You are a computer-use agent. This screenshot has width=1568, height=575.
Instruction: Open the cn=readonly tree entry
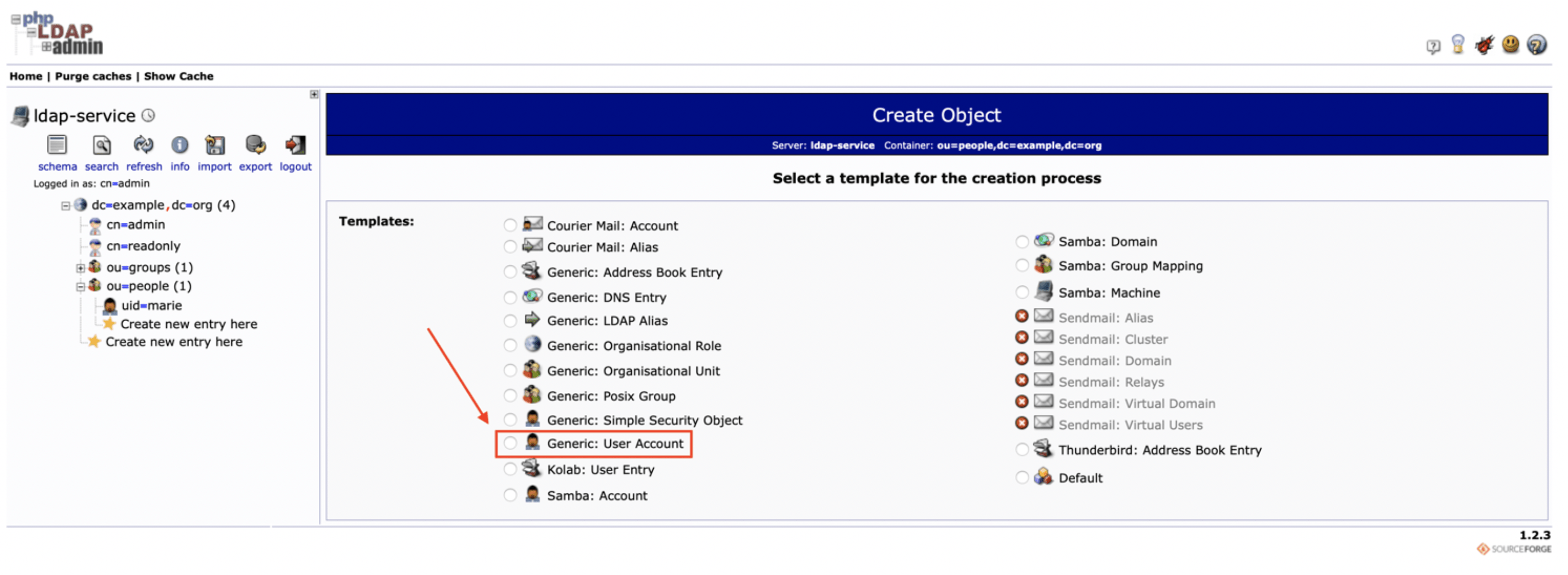[x=143, y=246]
